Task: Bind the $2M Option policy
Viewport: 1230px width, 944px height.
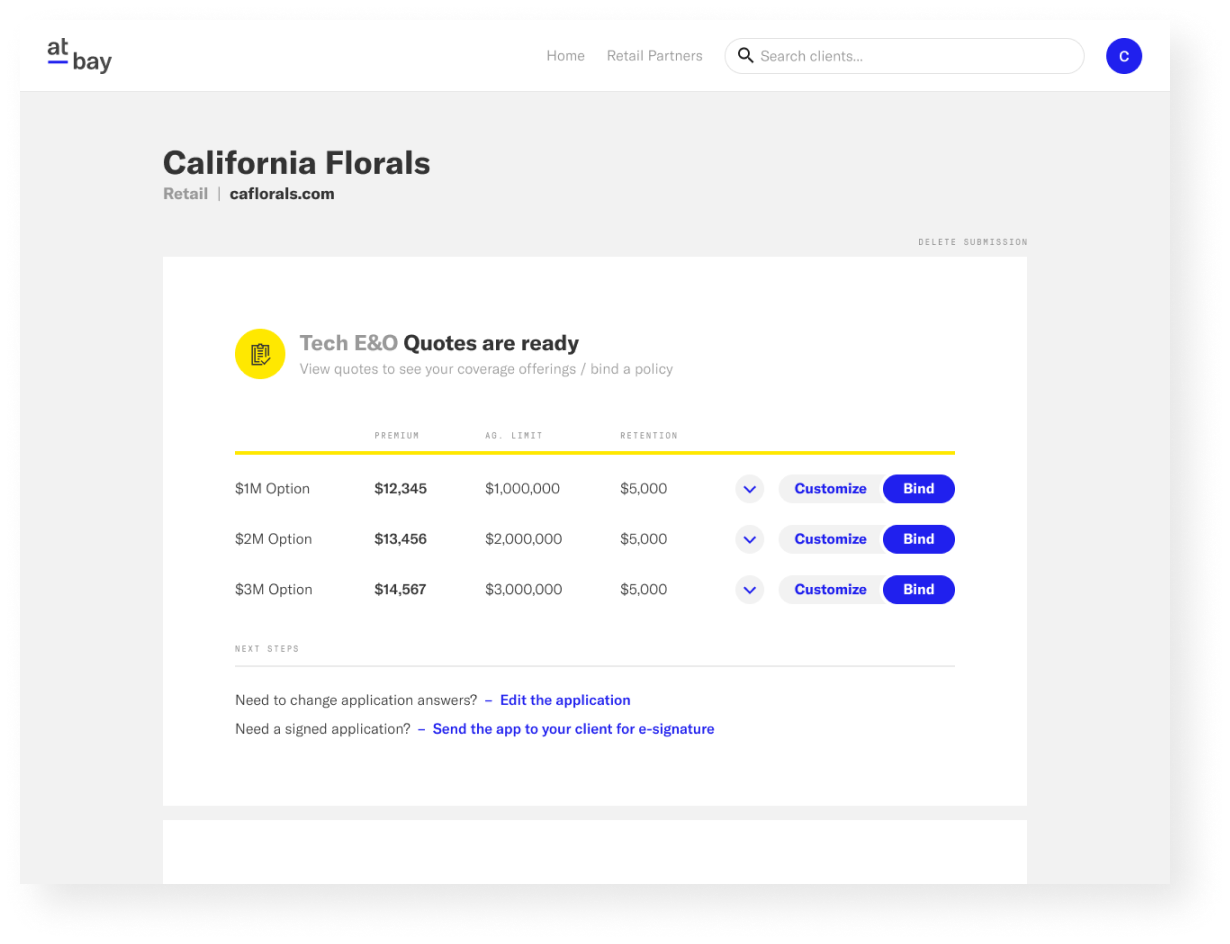Action: (918, 539)
